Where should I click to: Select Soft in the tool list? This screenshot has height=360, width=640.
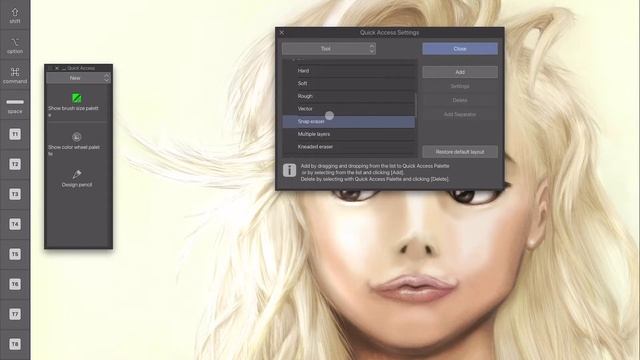[x=349, y=83]
